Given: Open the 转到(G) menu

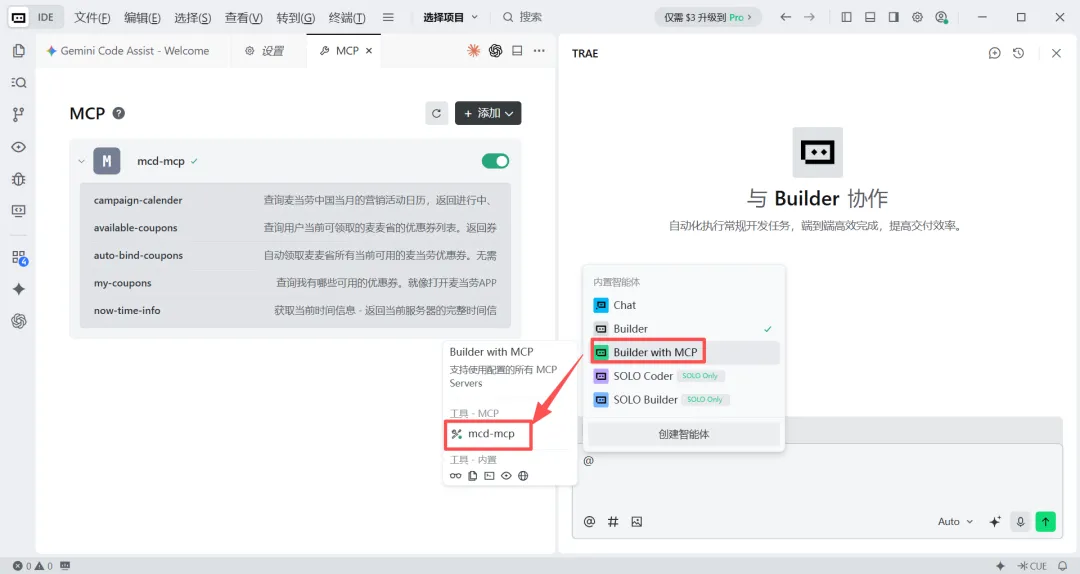Looking at the screenshot, I should pos(295,17).
